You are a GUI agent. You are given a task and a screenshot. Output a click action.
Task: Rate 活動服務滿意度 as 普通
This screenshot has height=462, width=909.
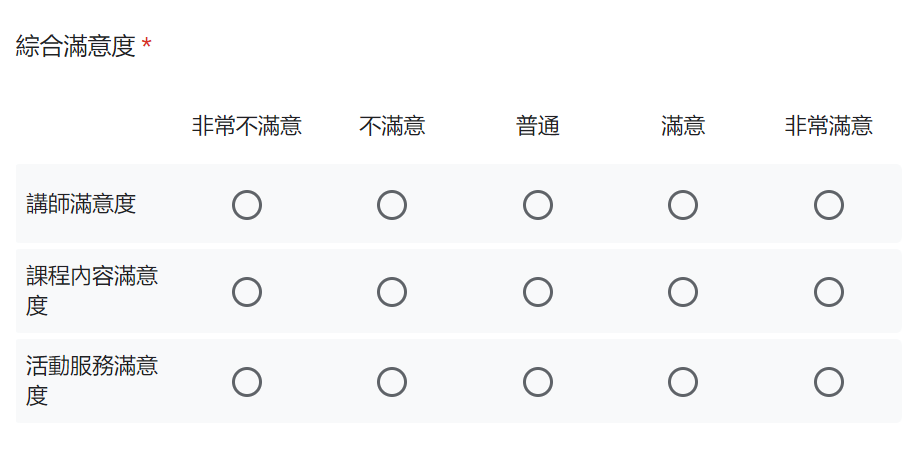538,382
